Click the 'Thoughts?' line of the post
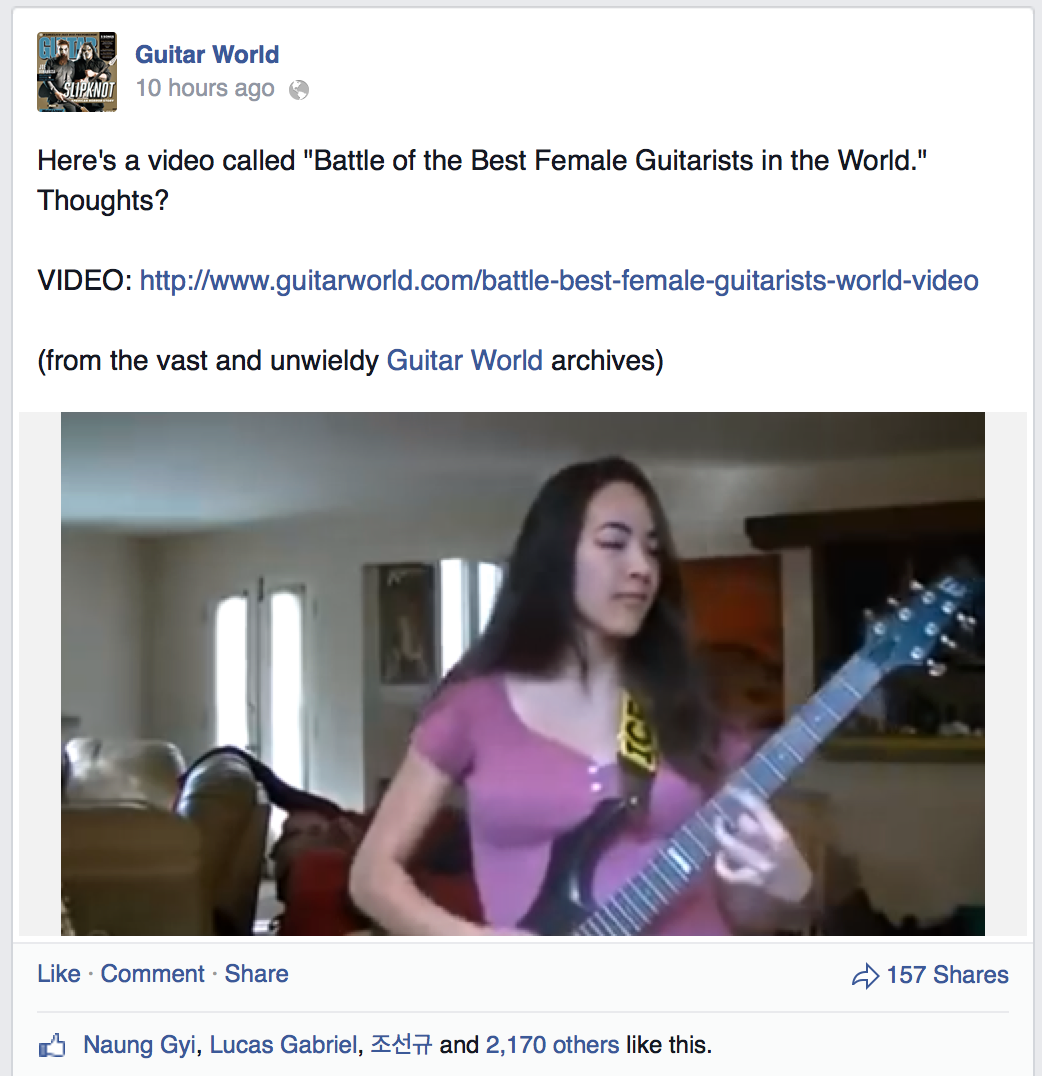The height and width of the screenshot is (1076, 1042). click(103, 200)
